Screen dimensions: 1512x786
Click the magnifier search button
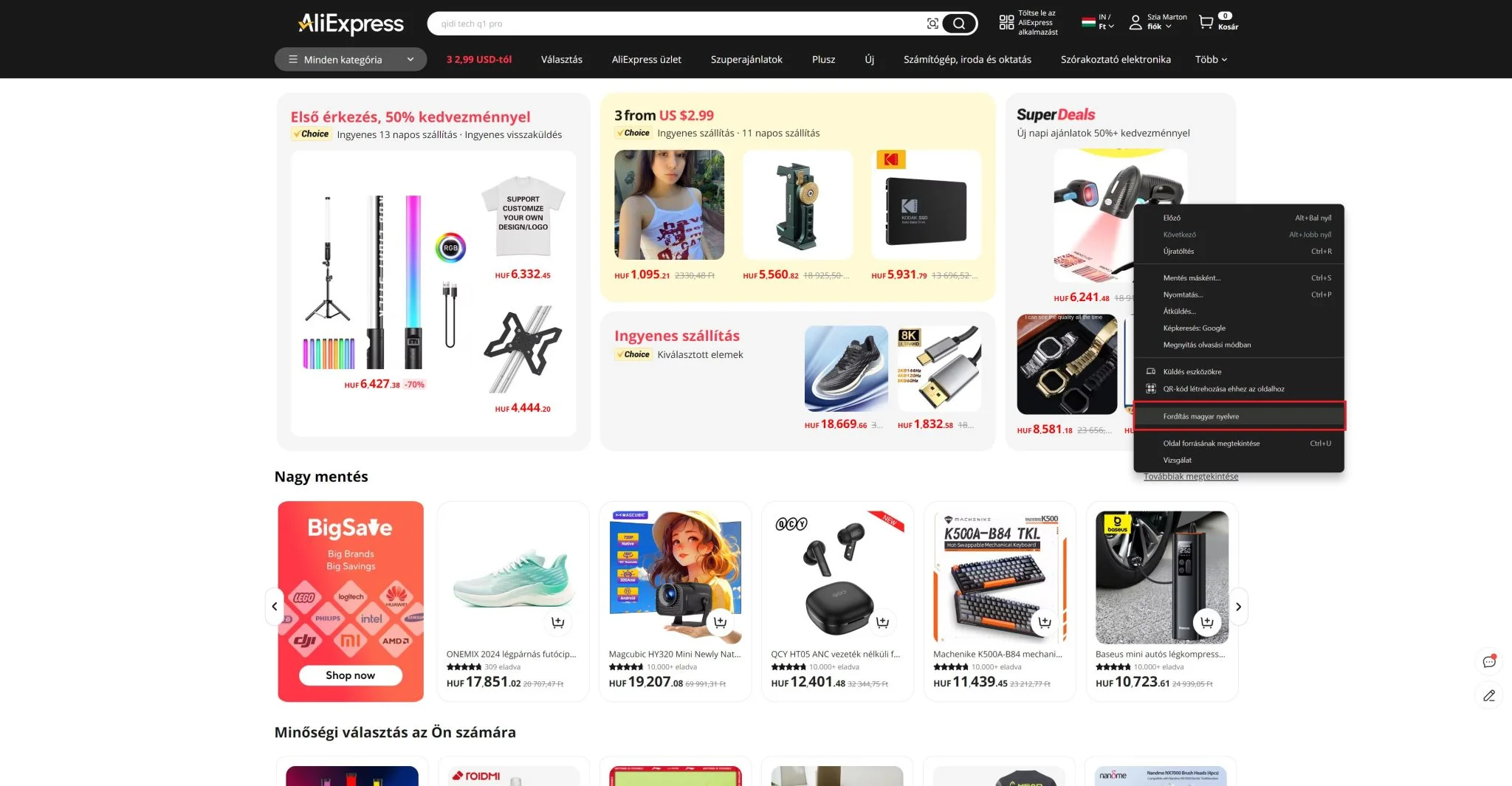(x=959, y=24)
